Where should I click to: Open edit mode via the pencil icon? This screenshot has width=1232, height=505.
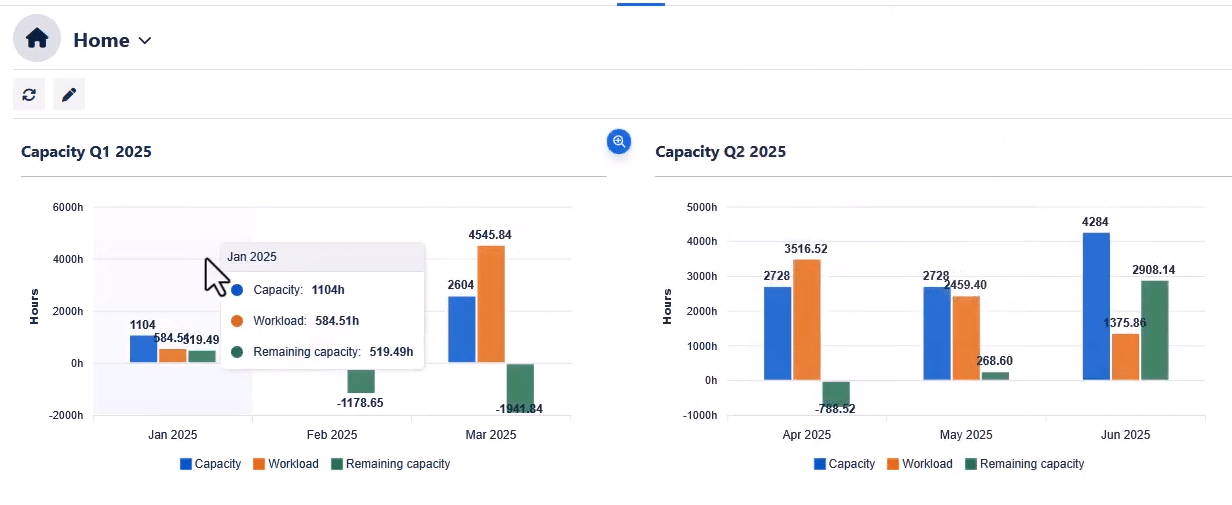click(69, 95)
